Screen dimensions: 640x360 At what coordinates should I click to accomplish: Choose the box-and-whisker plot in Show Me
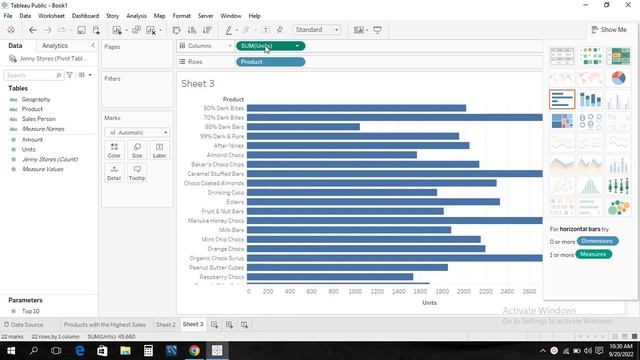[618, 186]
